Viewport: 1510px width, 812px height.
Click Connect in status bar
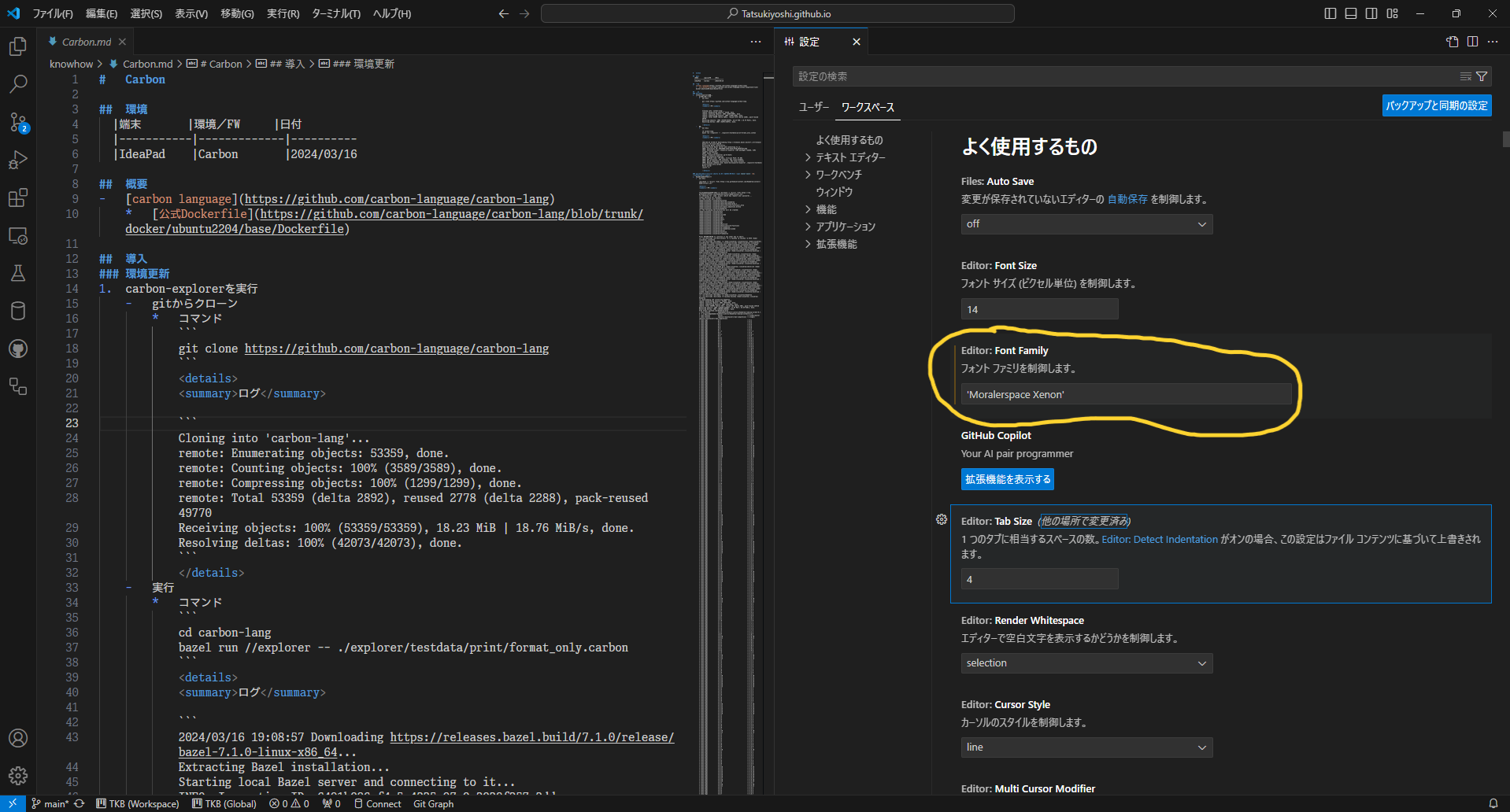pyautogui.click(x=378, y=803)
